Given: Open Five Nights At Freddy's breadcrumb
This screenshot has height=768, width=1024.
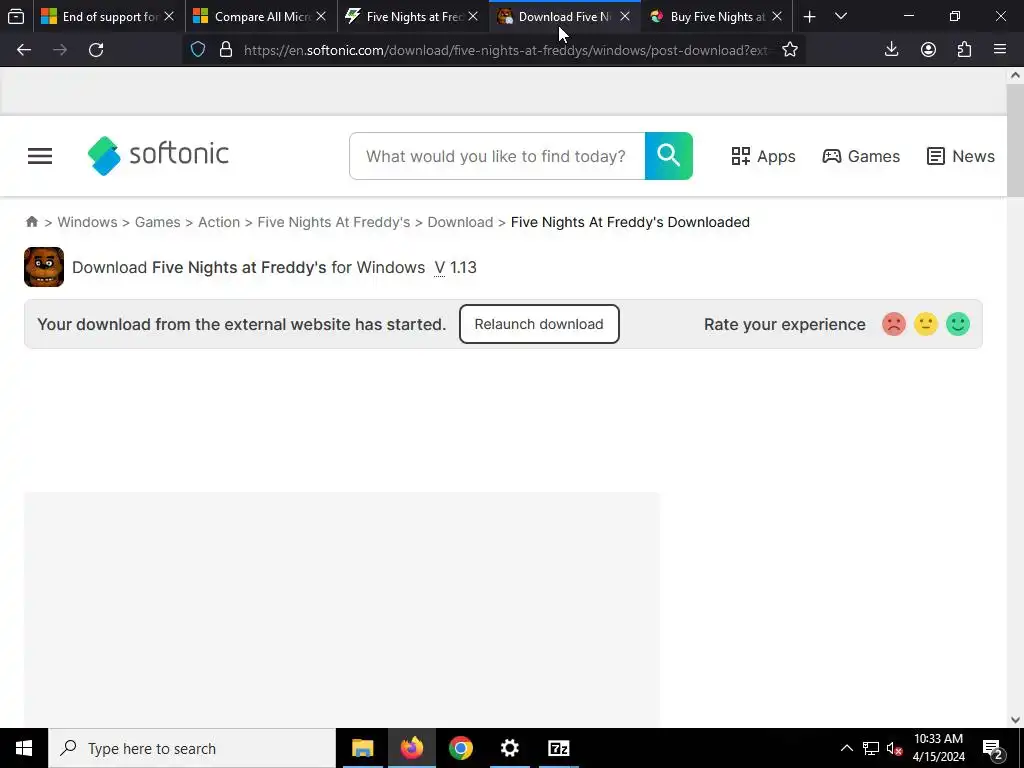Looking at the screenshot, I should point(334,222).
